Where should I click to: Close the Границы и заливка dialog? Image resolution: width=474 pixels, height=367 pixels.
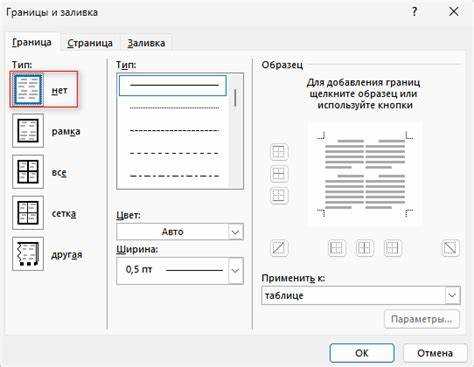(x=454, y=12)
